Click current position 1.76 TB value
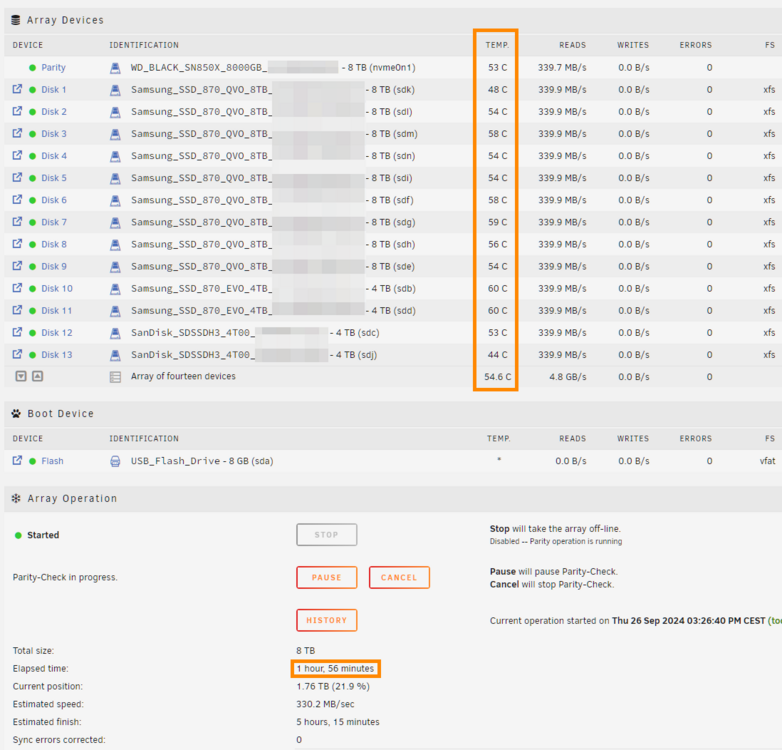782x750 pixels. point(333,686)
